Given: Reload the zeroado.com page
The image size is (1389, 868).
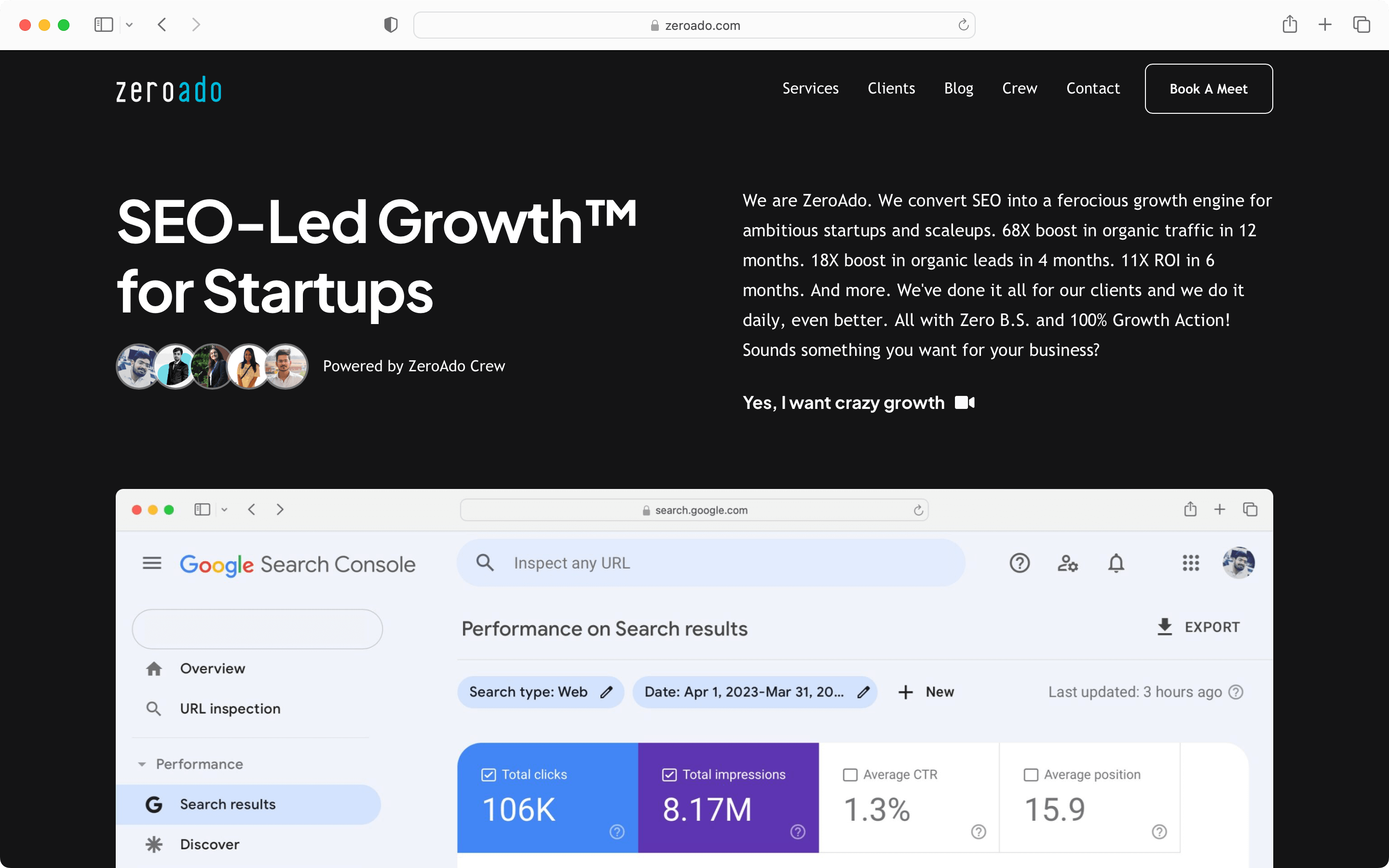Looking at the screenshot, I should 963,25.
